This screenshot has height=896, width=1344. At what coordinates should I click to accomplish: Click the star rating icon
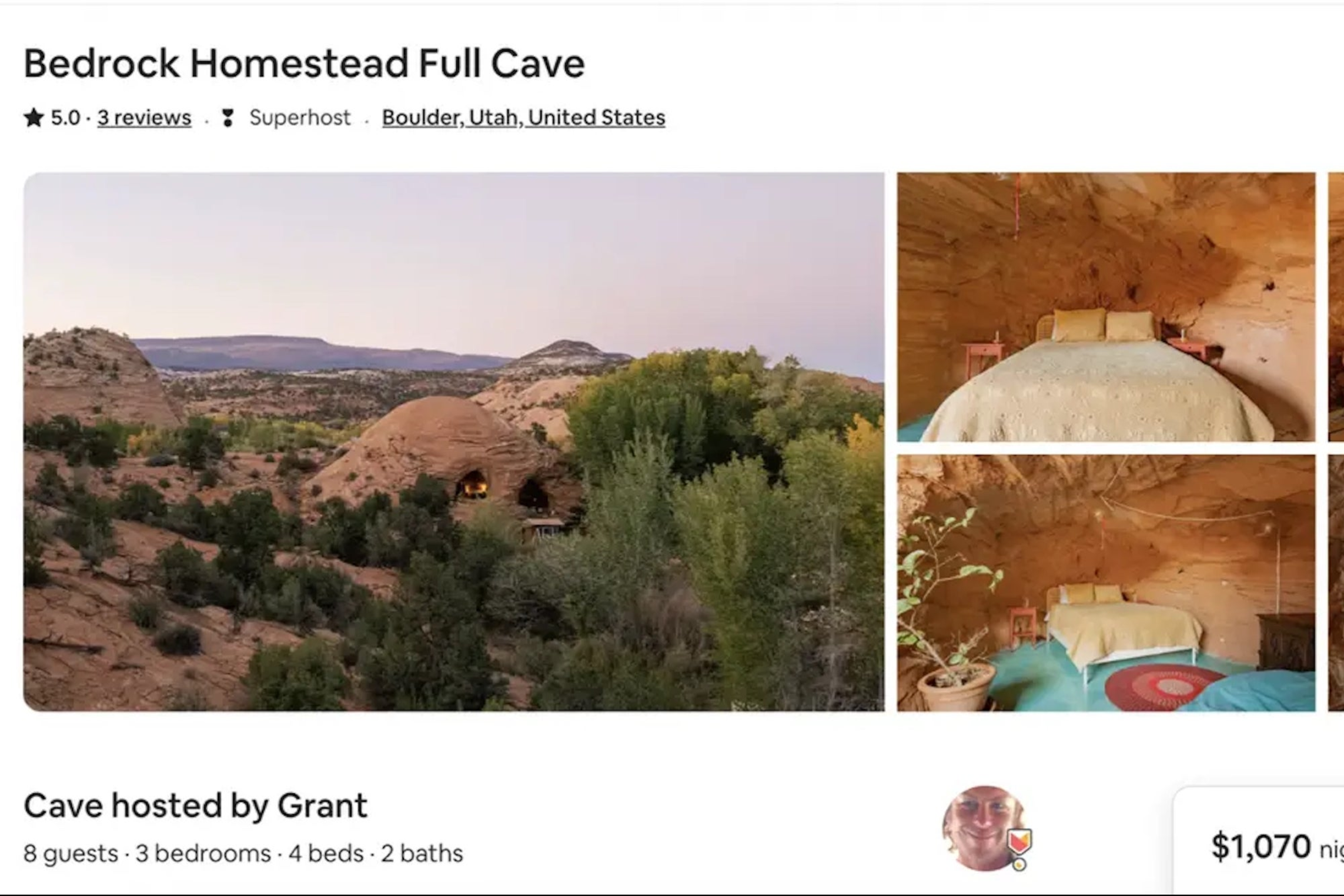(34, 118)
